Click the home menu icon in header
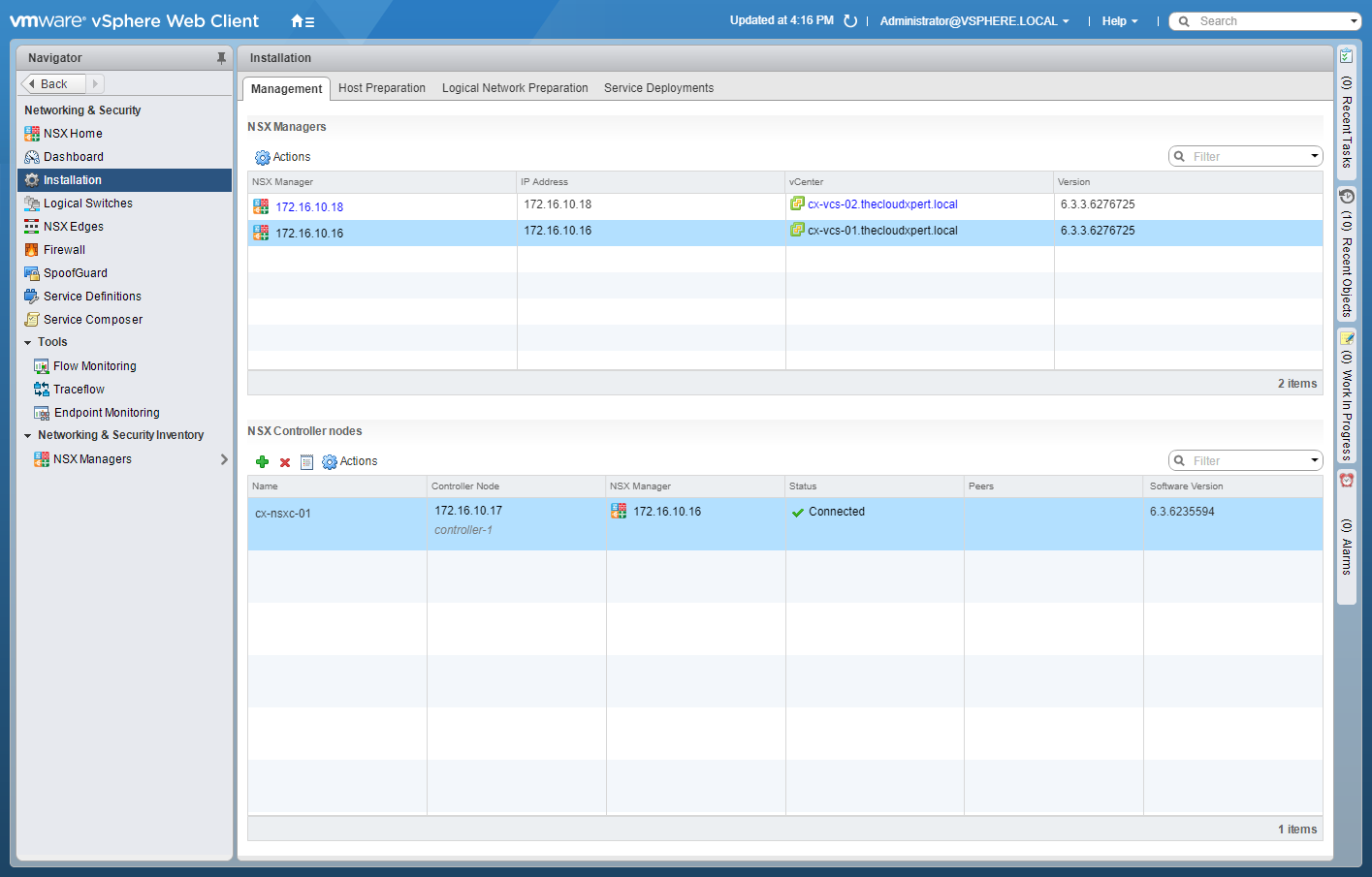 point(302,21)
